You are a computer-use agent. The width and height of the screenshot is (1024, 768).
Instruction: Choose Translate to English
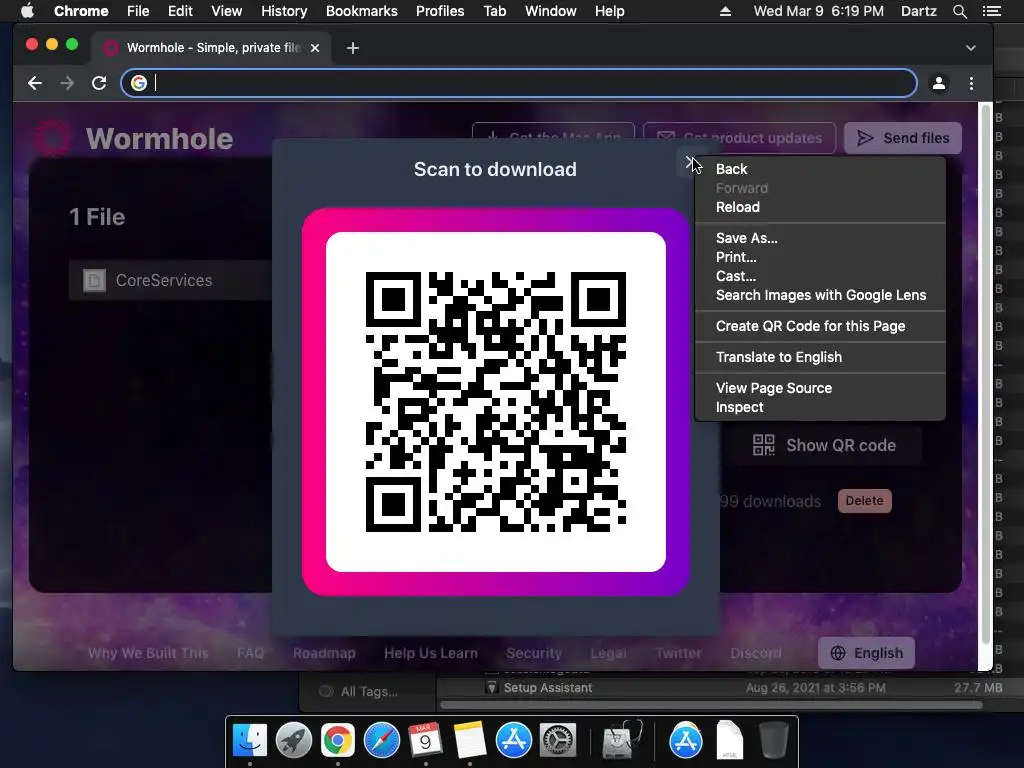(778, 357)
